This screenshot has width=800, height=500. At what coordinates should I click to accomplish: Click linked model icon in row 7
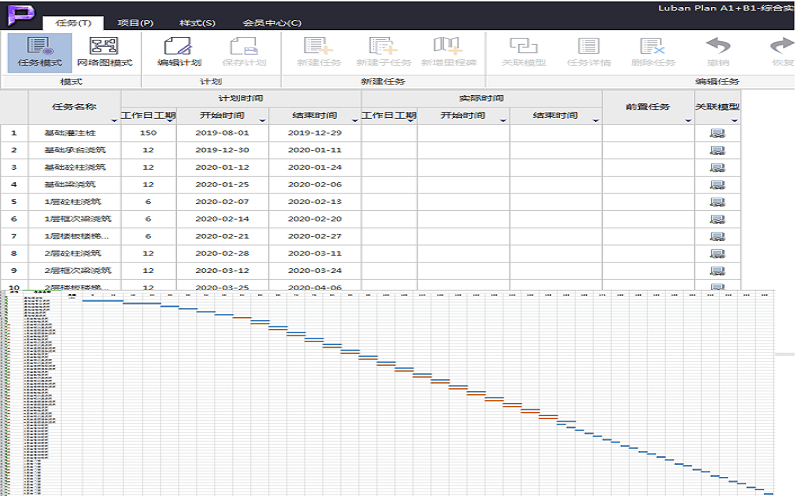(717, 237)
